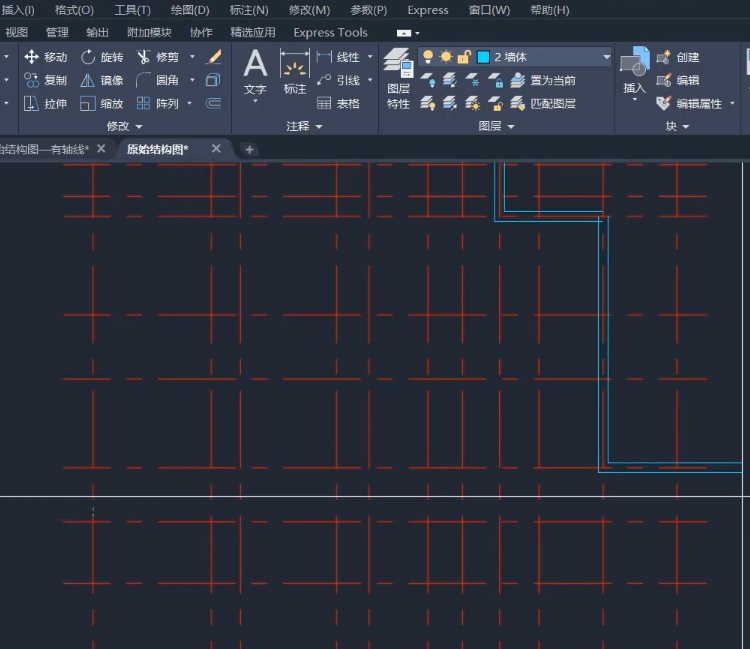Screen dimensions: 750x649
Task: Open the 绘图(D) menu
Action: pyautogui.click(x=190, y=10)
